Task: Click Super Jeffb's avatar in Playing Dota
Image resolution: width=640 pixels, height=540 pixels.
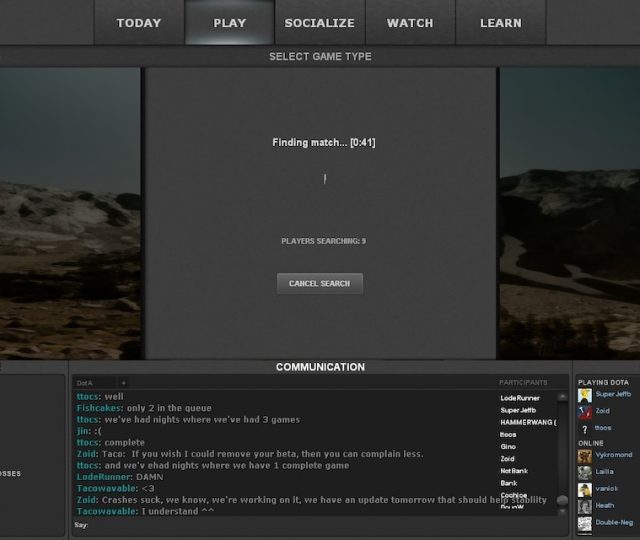Action: coord(585,395)
